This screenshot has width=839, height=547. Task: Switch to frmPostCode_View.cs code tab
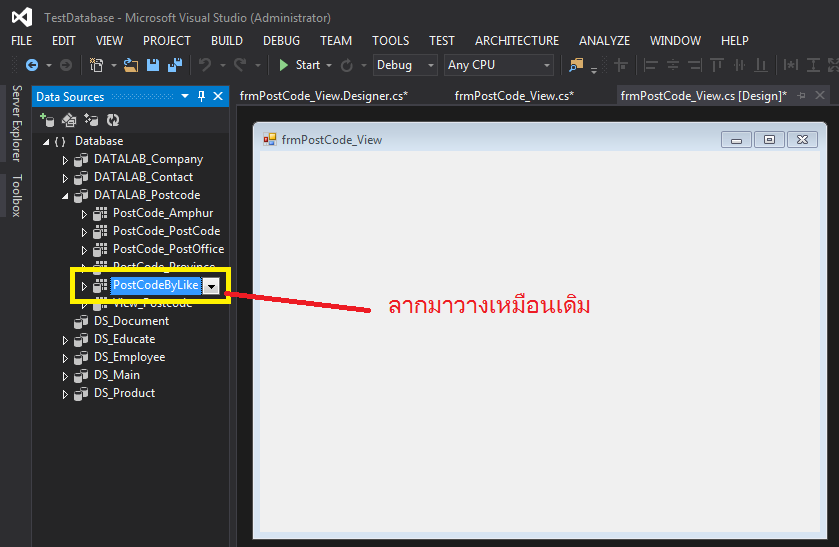[514, 96]
